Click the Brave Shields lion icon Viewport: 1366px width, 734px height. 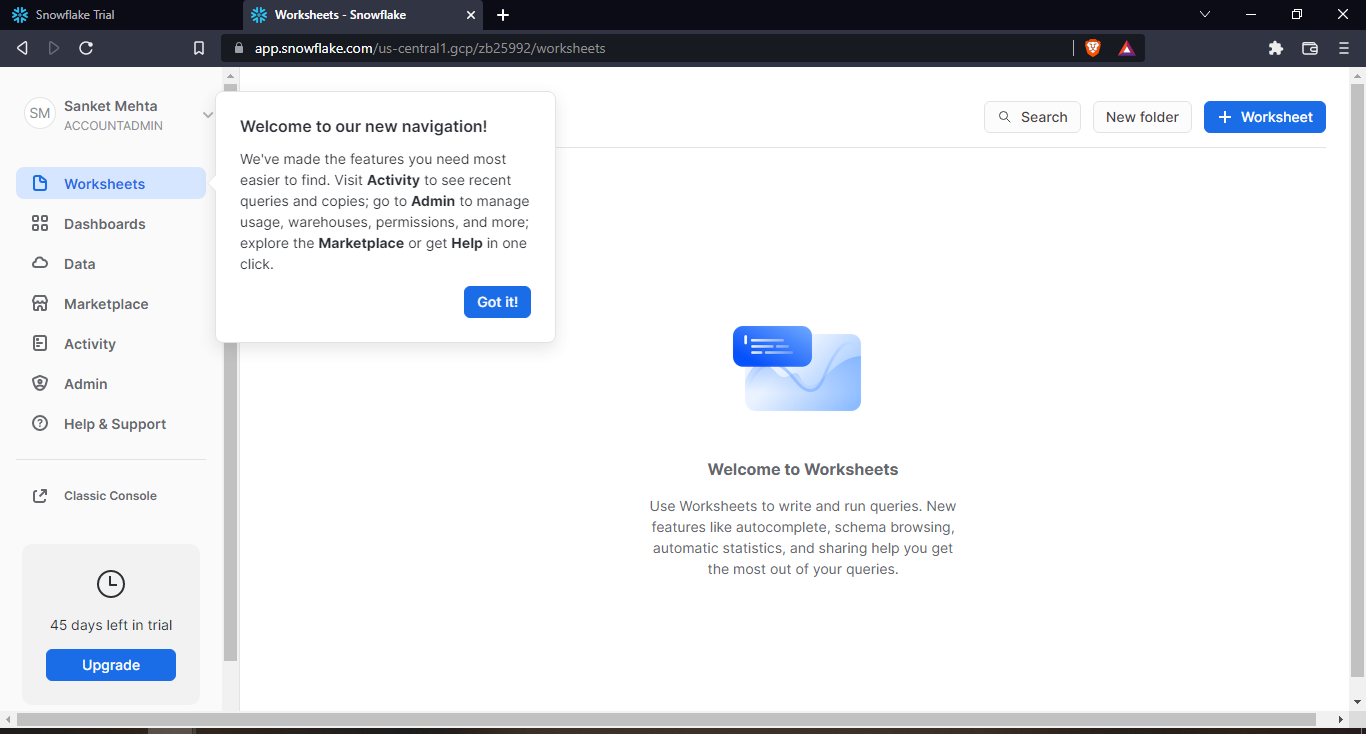click(1093, 48)
